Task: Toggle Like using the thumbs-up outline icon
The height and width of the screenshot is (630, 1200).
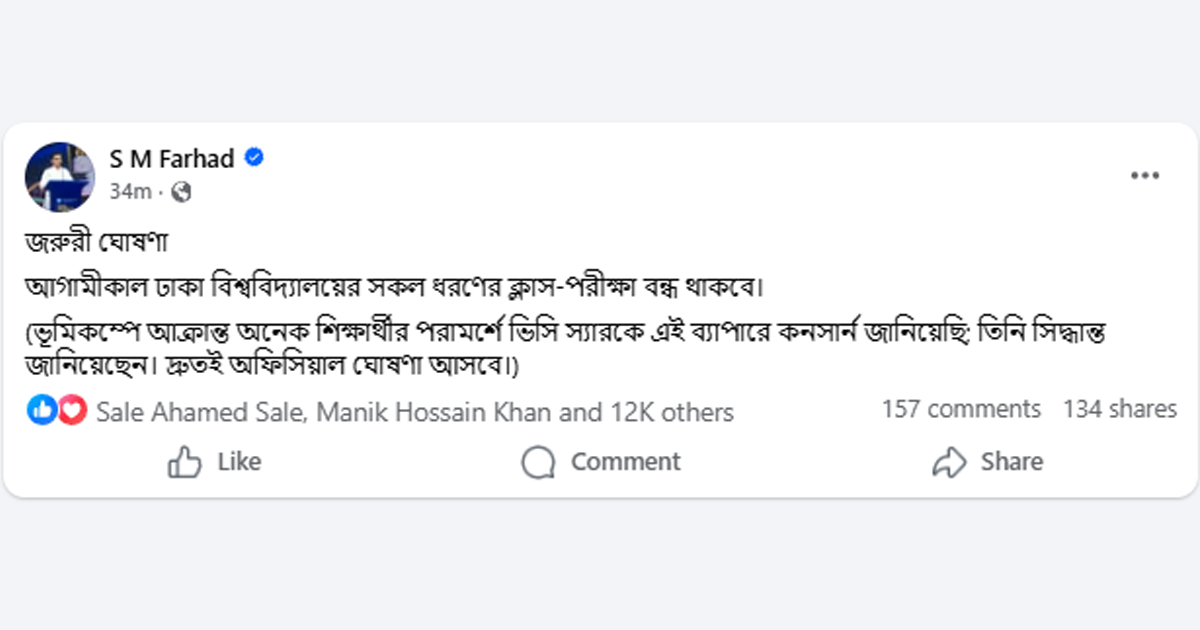Action: pos(185,462)
